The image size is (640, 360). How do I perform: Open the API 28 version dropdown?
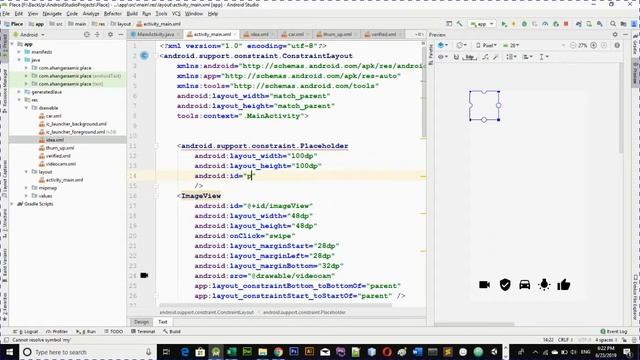tap(511, 45)
